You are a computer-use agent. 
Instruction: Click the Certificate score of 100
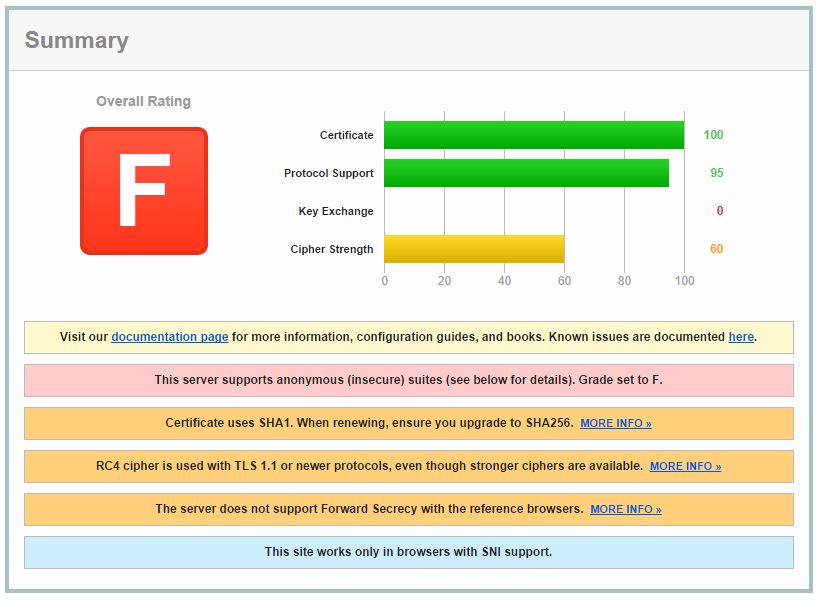pos(714,134)
